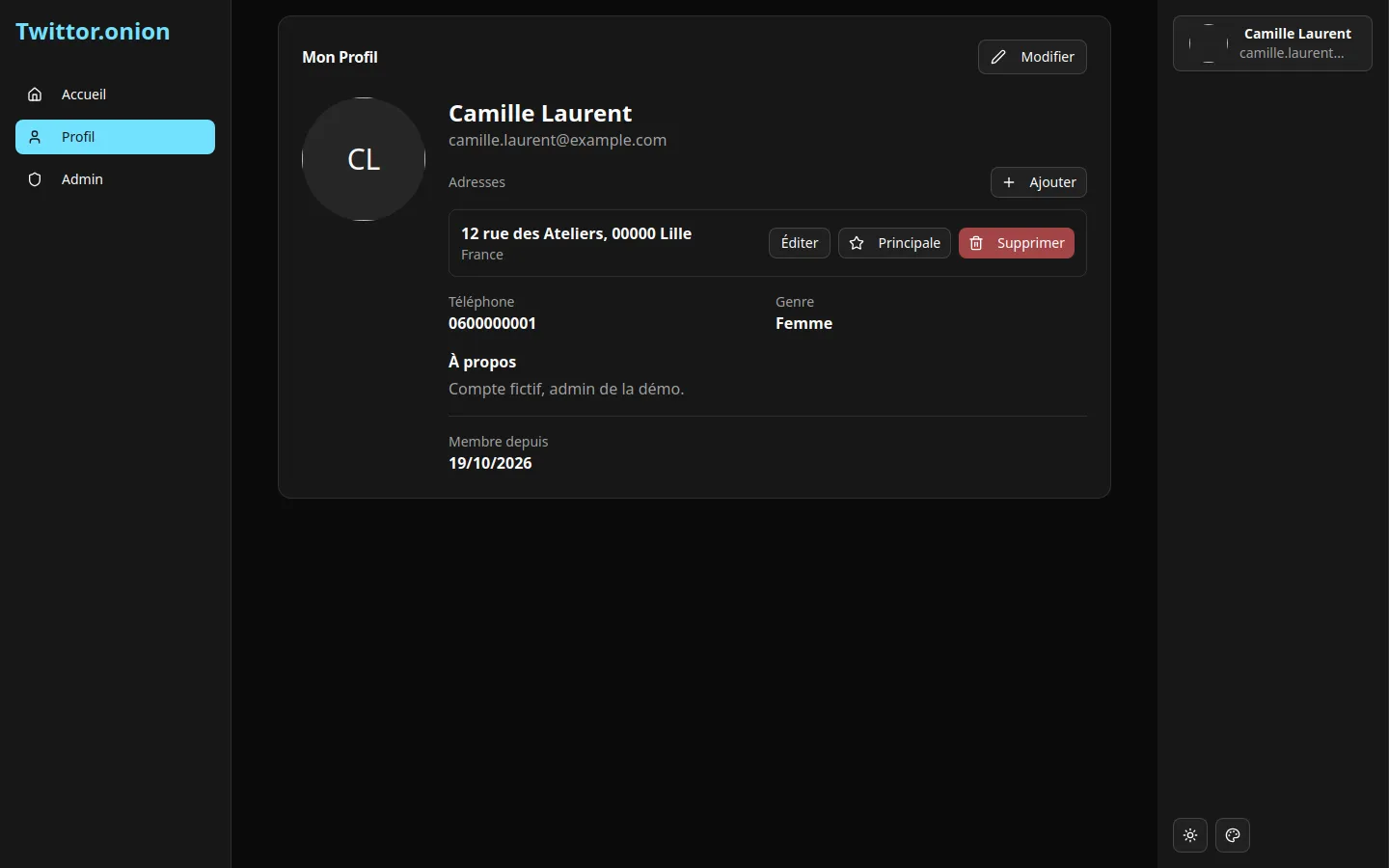
Task: Click the CL avatar circle
Action: coord(364,159)
